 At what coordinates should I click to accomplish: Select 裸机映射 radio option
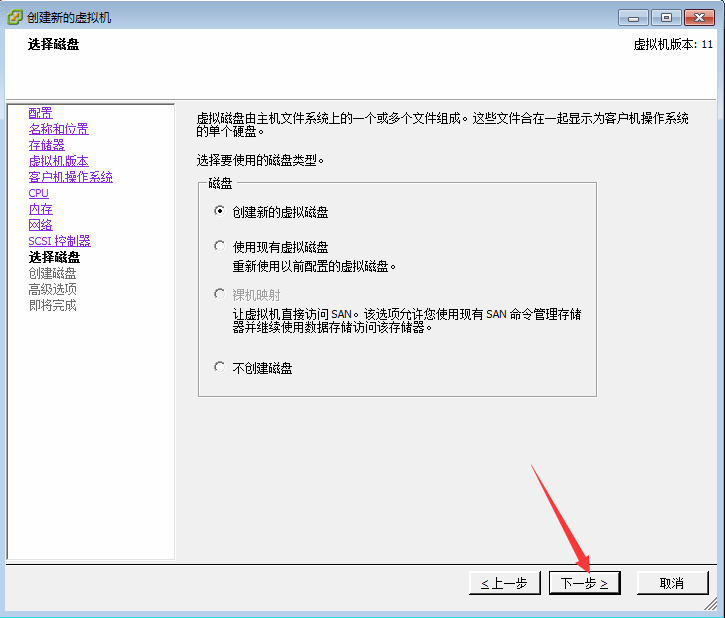click(220, 294)
